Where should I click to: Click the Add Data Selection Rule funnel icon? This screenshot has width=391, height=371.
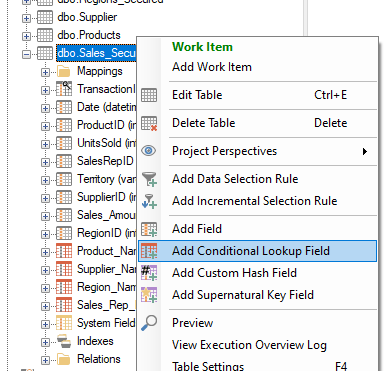[149, 179]
